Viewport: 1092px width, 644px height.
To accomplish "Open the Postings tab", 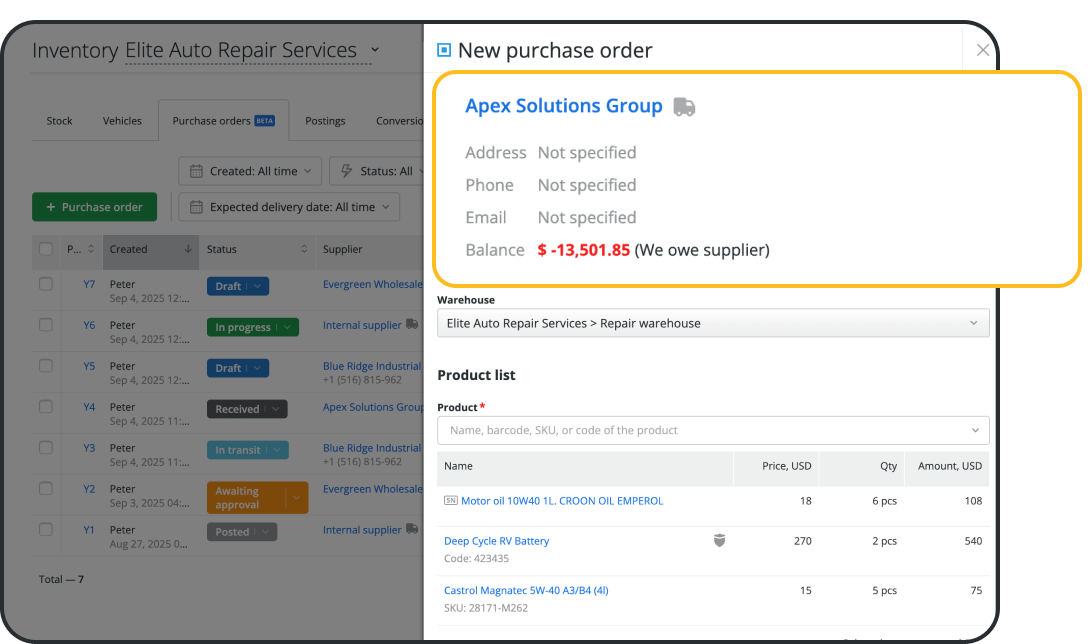I will 325,121.
